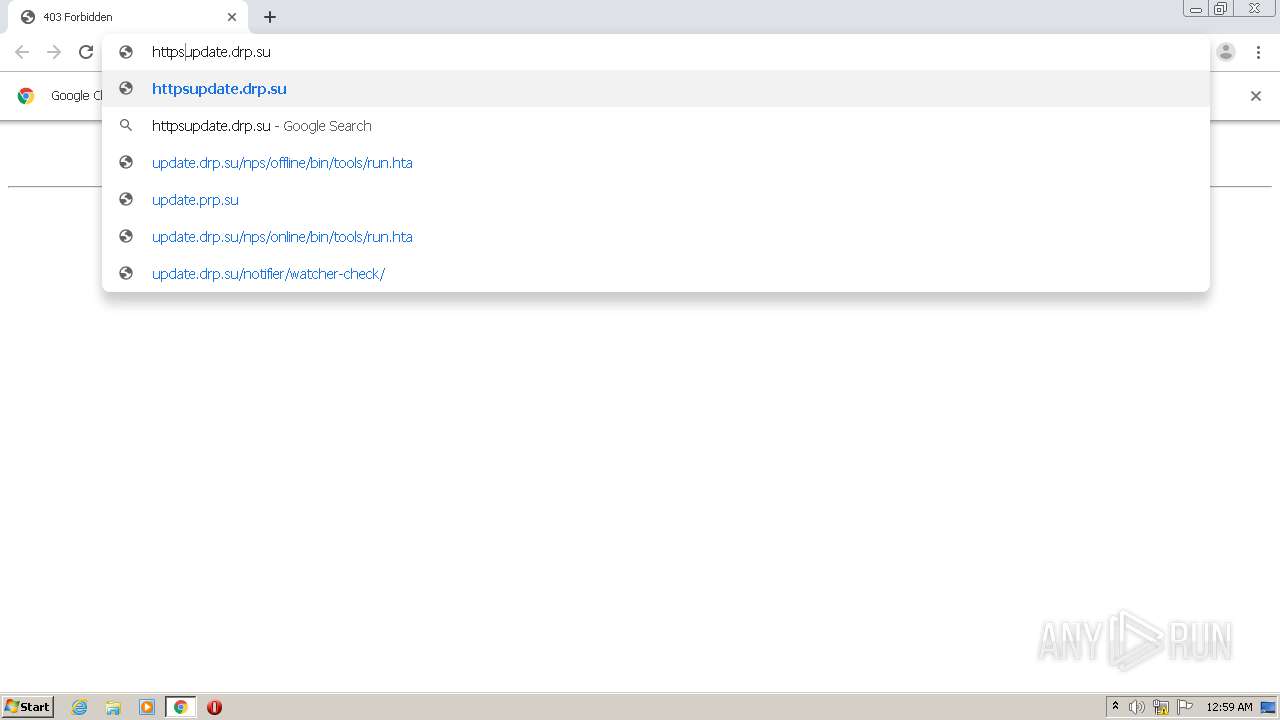Click the red Opera taskbar icon
The image size is (1280, 720).
click(x=214, y=707)
